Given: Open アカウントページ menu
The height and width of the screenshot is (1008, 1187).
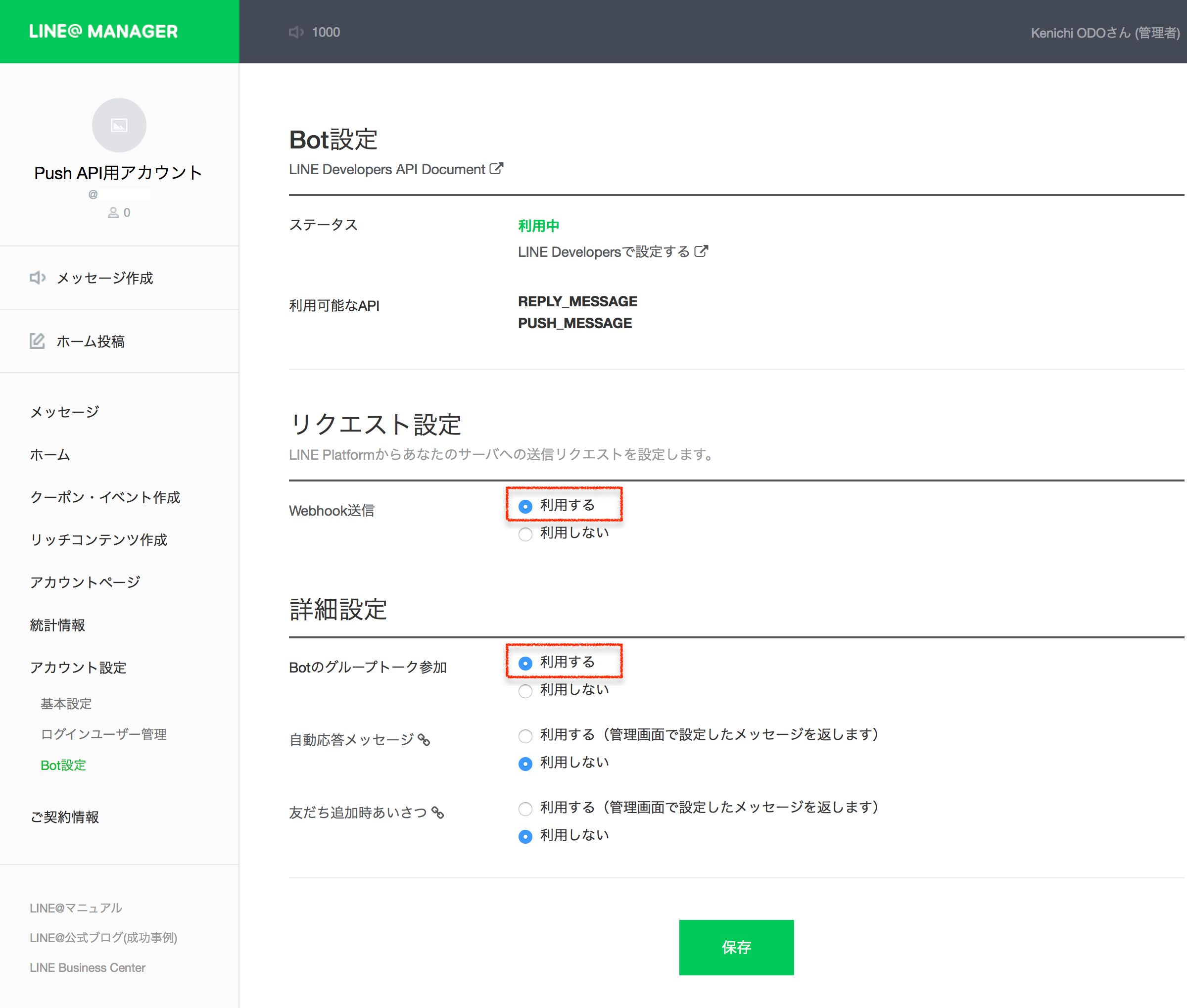Looking at the screenshot, I should [x=85, y=582].
